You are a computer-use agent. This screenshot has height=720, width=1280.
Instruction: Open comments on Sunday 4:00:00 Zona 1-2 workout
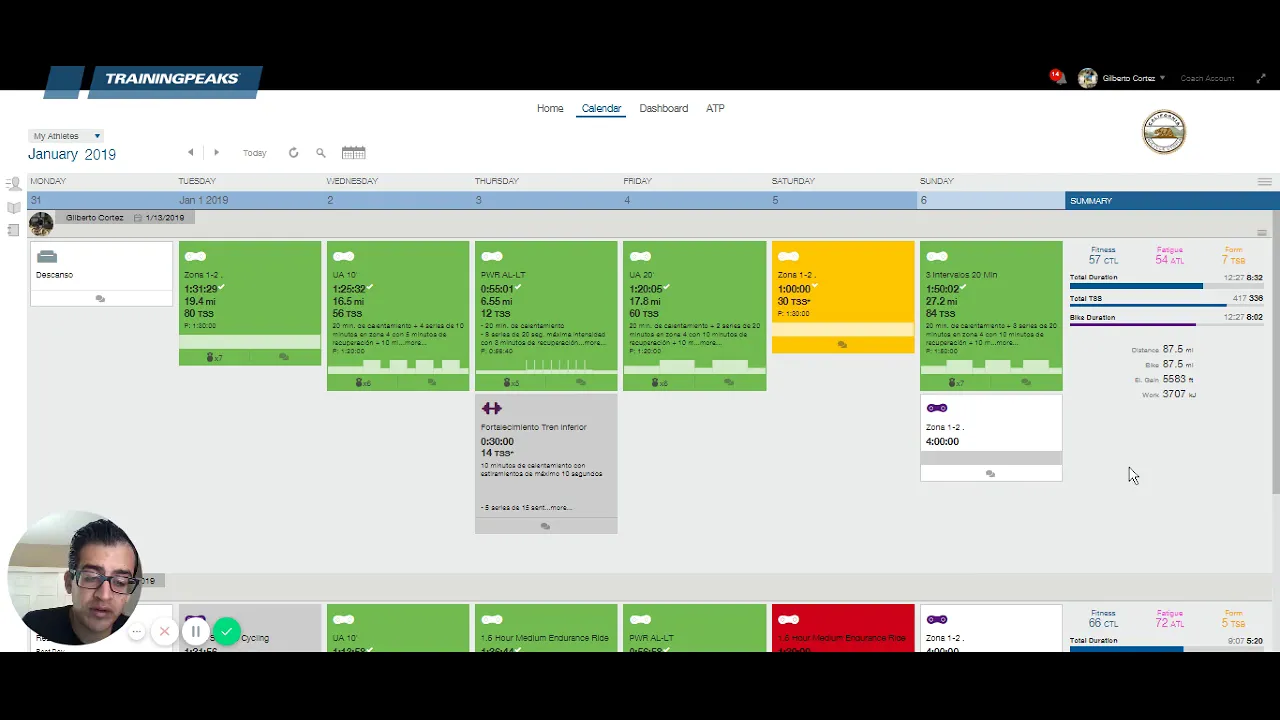coord(990,474)
